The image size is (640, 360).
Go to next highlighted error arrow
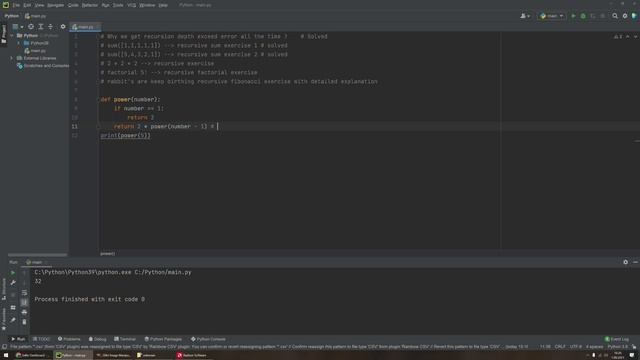[635, 37]
